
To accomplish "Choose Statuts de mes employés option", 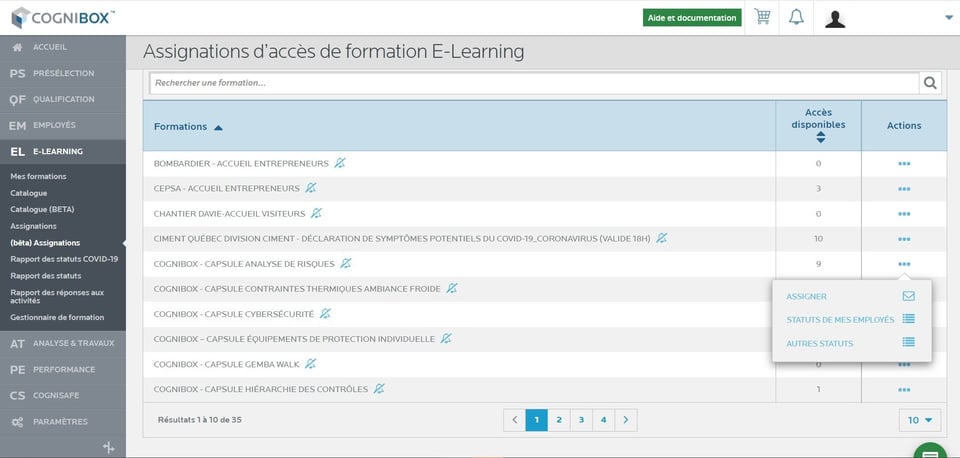I will 840,320.
